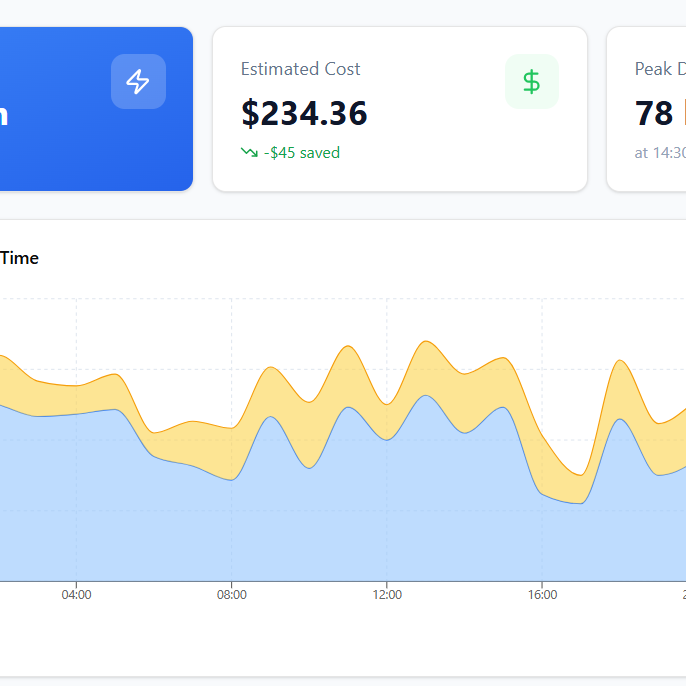This screenshot has height=686, width=686.
Task: Click the chart title ending in 'Time'
Action: (x=20, y=258)
